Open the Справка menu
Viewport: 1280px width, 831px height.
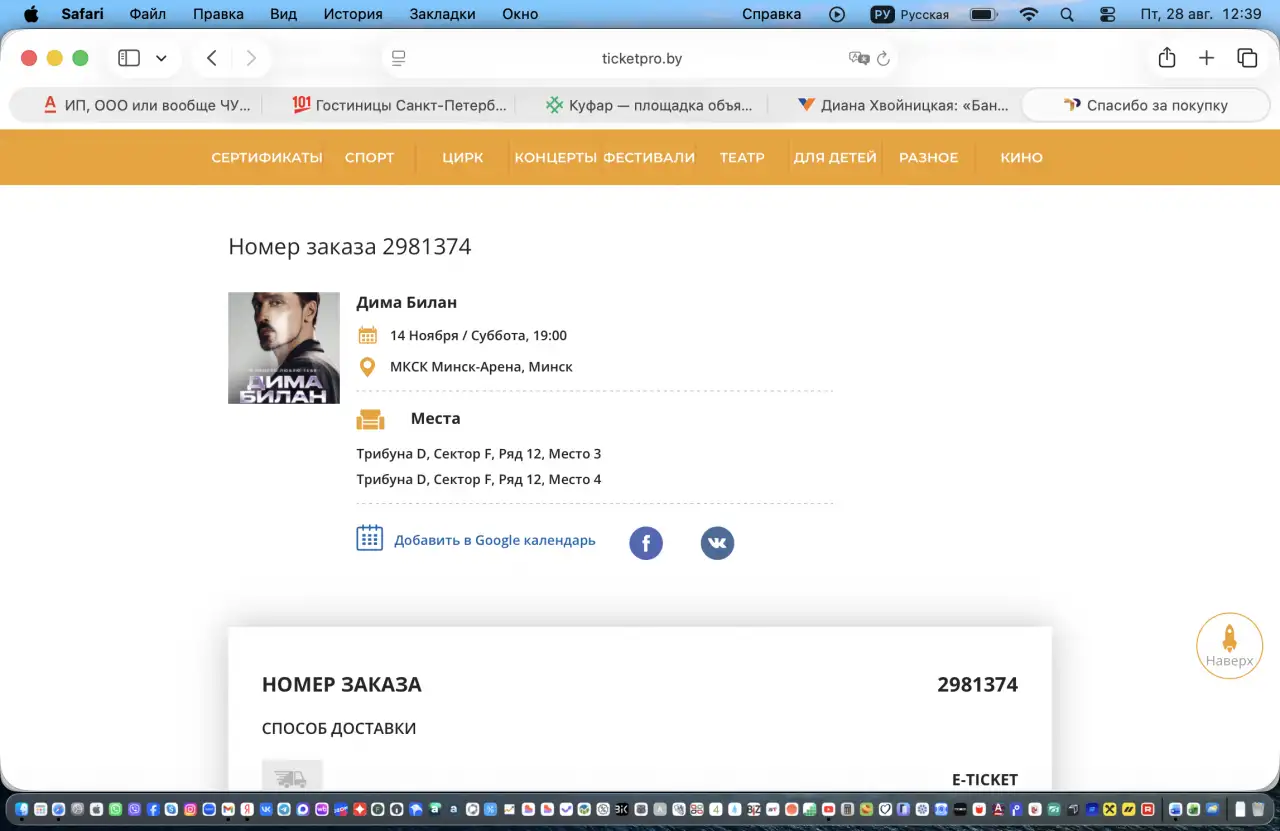(x=771, y=14)
